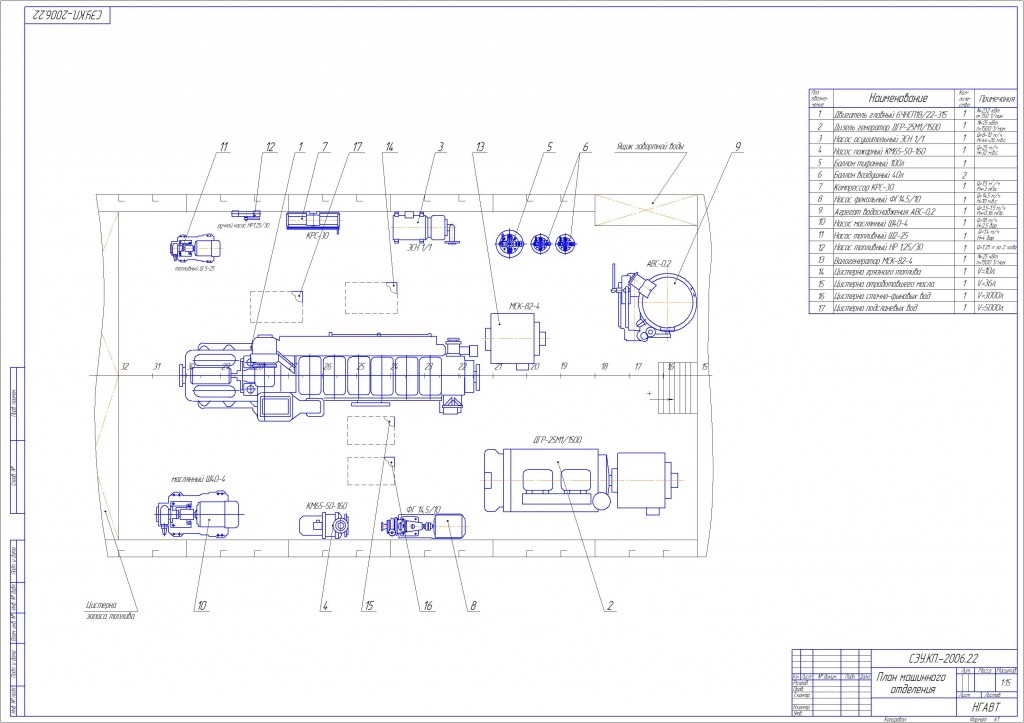Select the ФГ 14,5/10 fecal pump drawing

(x=425, y=526)
